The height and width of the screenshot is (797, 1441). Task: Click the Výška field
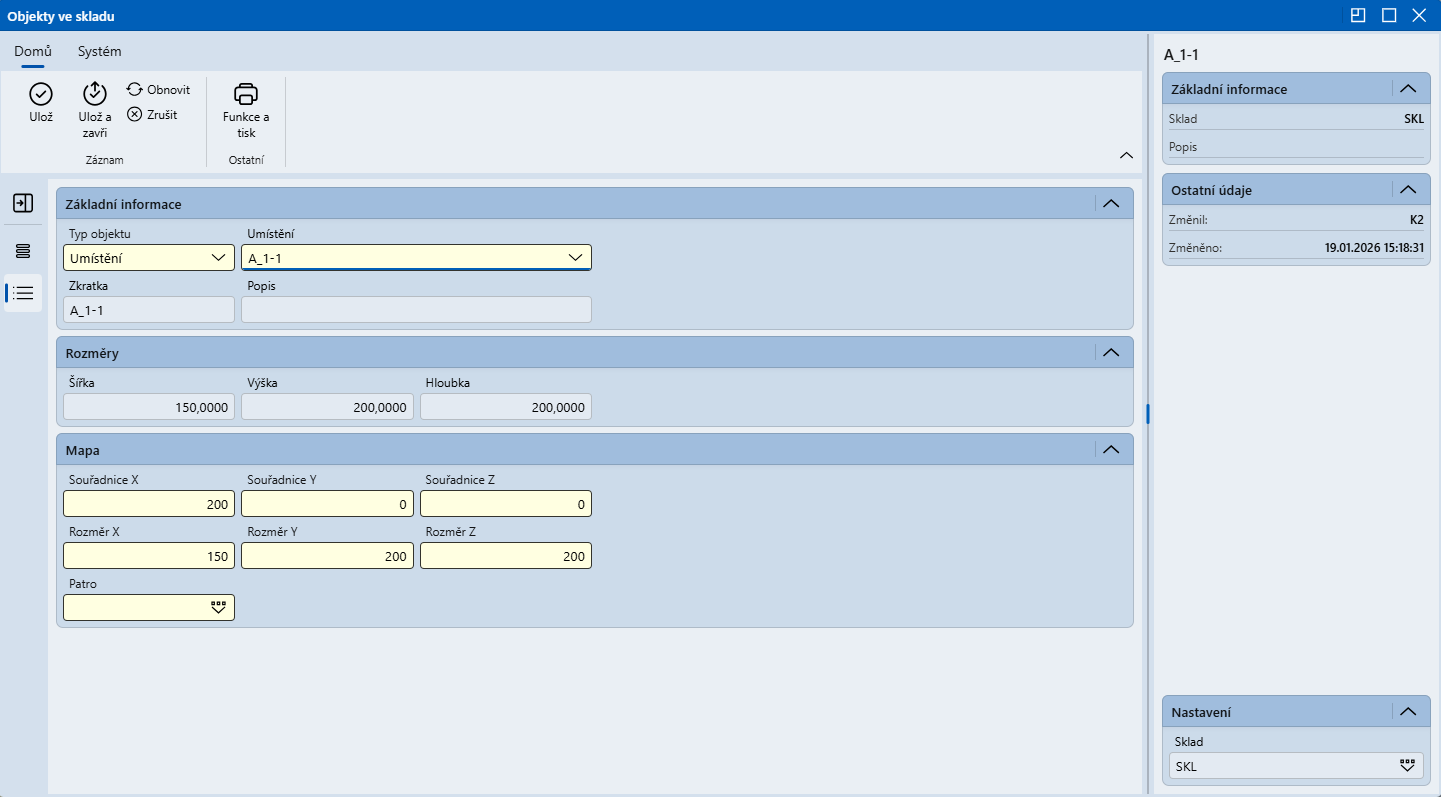[327, 407]
